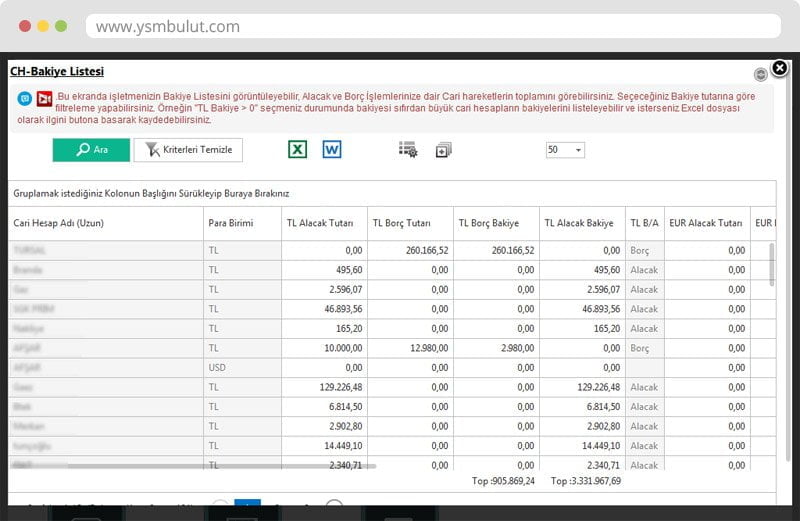Click the TL Alacak Bakiye header
Screen dimensions: 800x521
pos(579,223)
